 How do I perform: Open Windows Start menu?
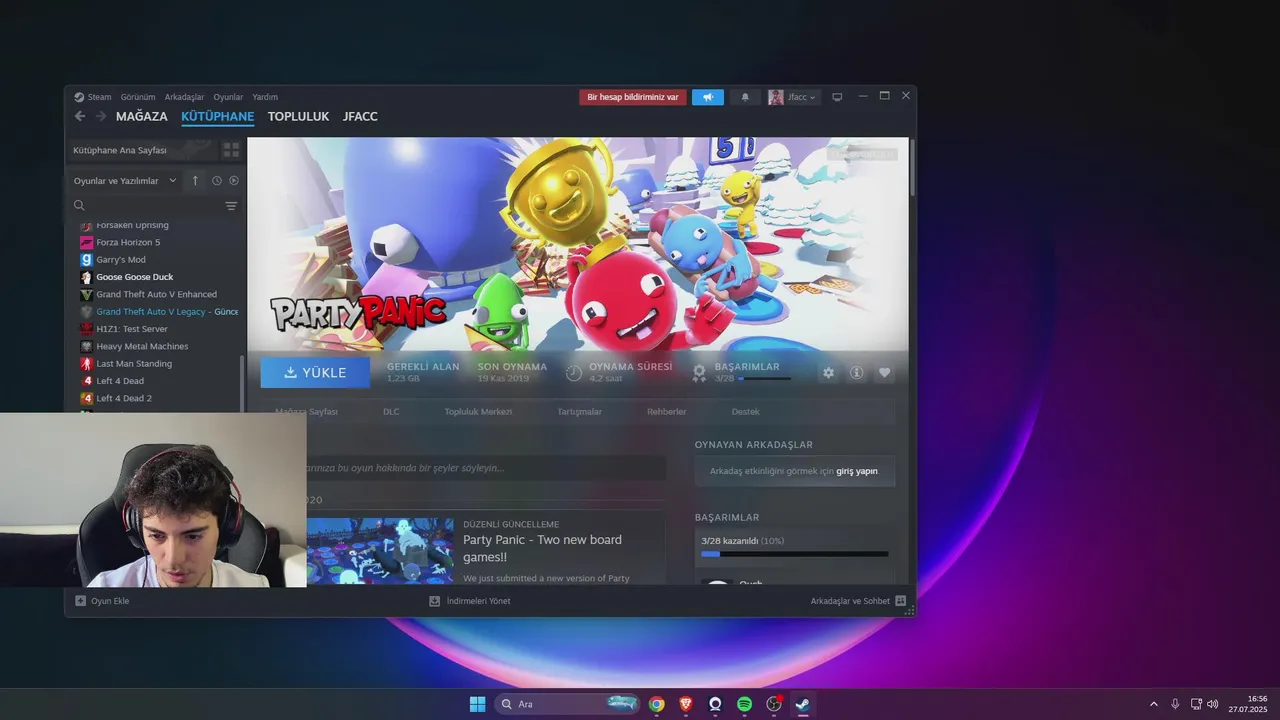pyautogui.click(x=478, y=704)
